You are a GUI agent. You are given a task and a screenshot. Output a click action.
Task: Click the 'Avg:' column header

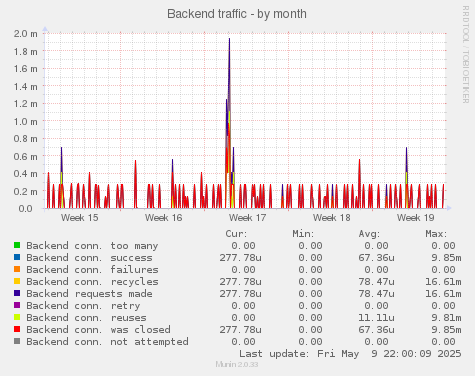[369, 234]
